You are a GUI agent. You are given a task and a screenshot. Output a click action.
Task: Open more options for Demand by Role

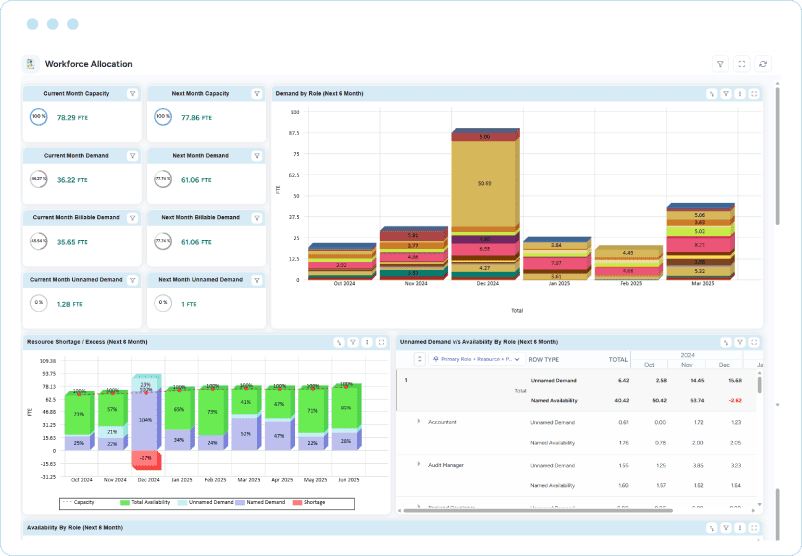740,94
